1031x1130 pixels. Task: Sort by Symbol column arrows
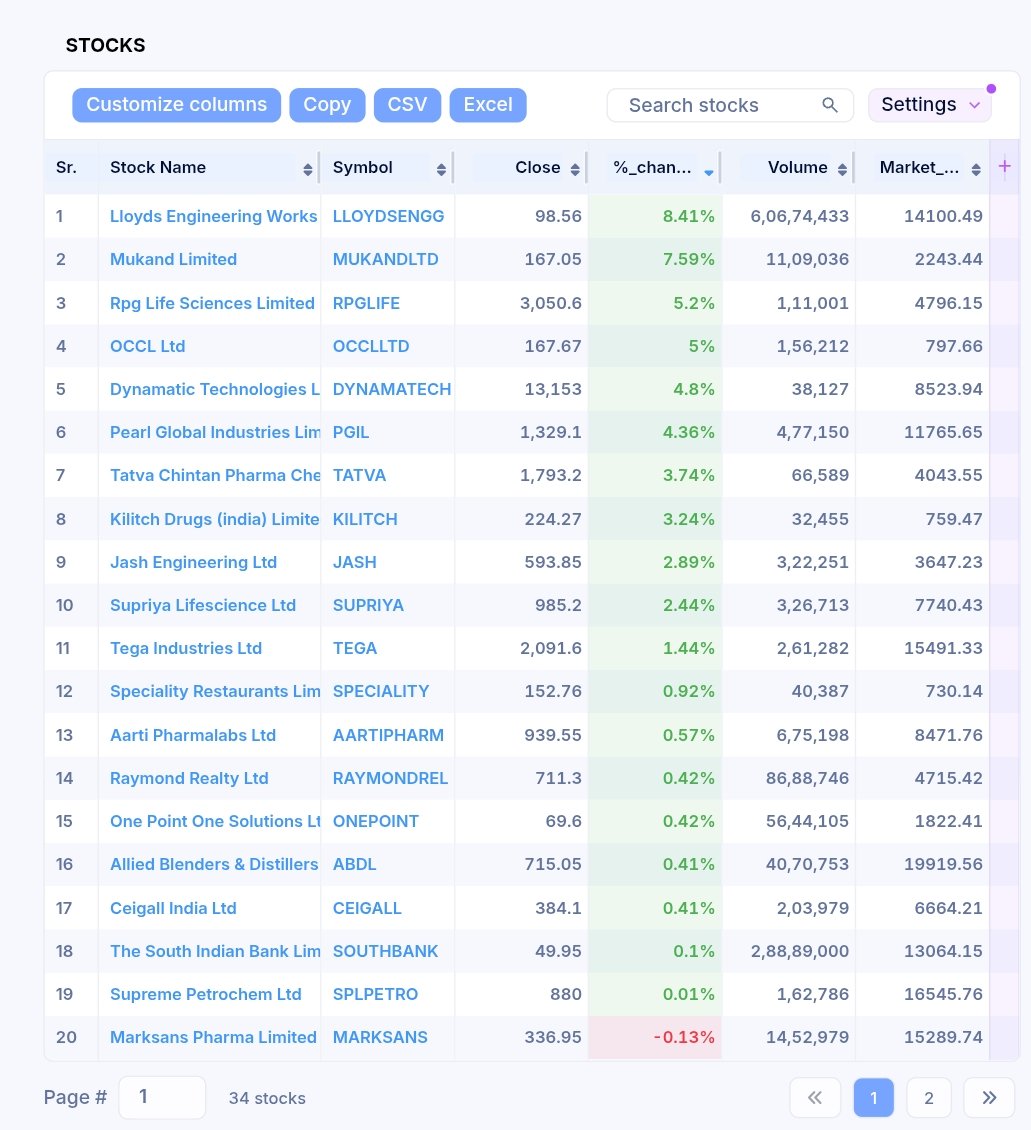point(441,169)
